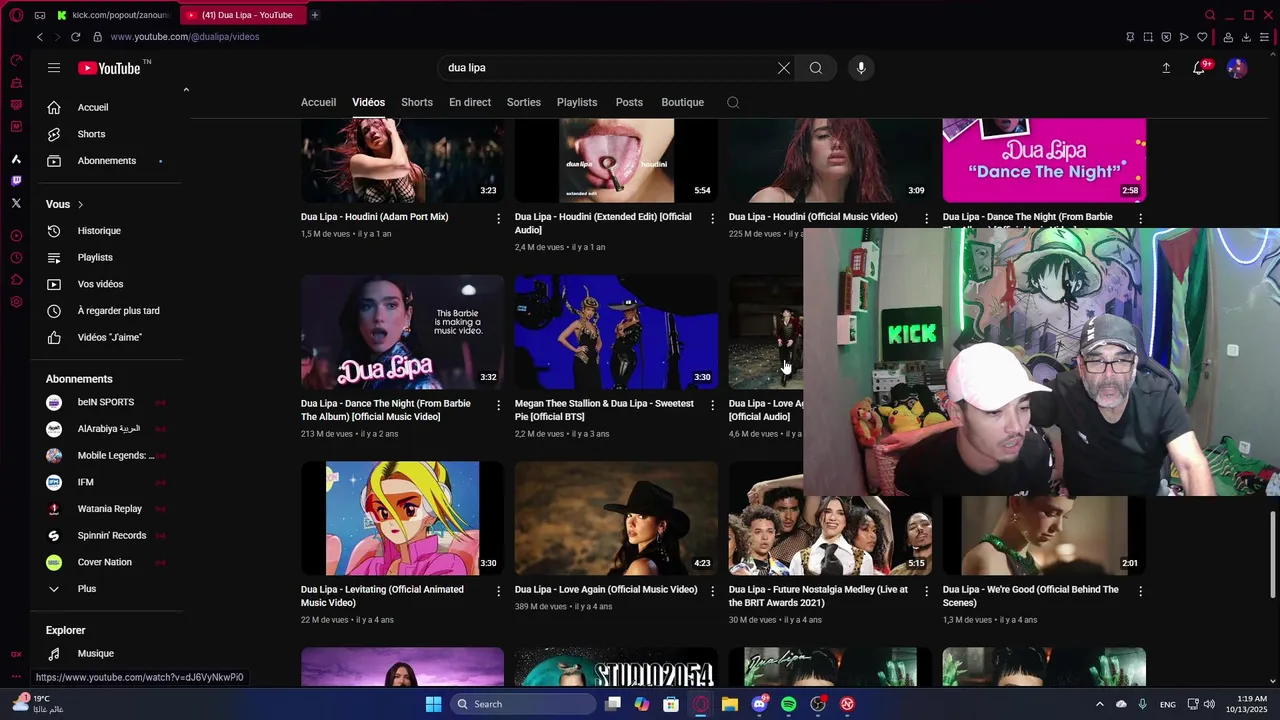Switch to the Boutique channel tab
The image size is (1280, 720).
pyautogui.click(x=683, y=102)
